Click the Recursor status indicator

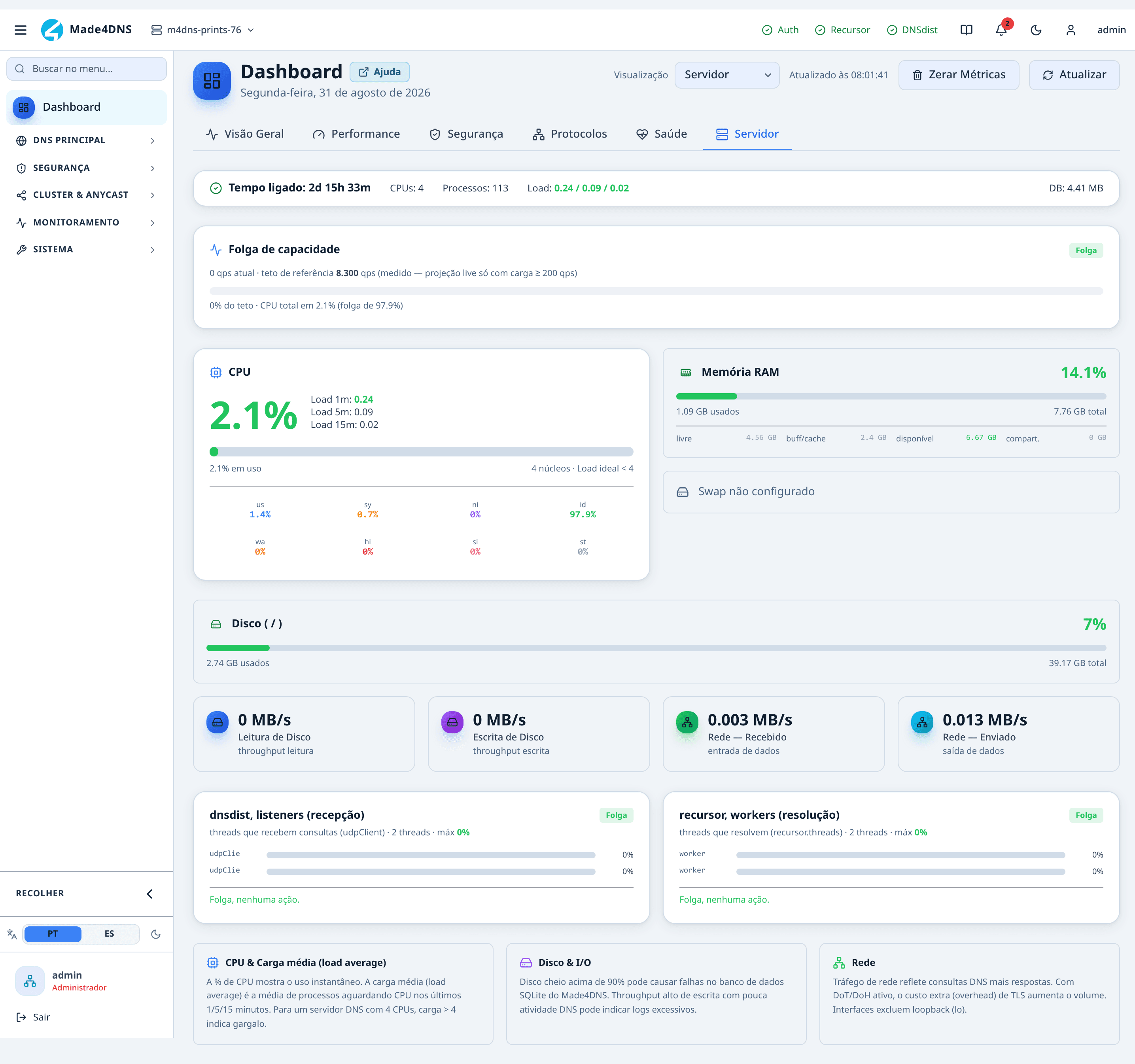(x=842, y=30)
